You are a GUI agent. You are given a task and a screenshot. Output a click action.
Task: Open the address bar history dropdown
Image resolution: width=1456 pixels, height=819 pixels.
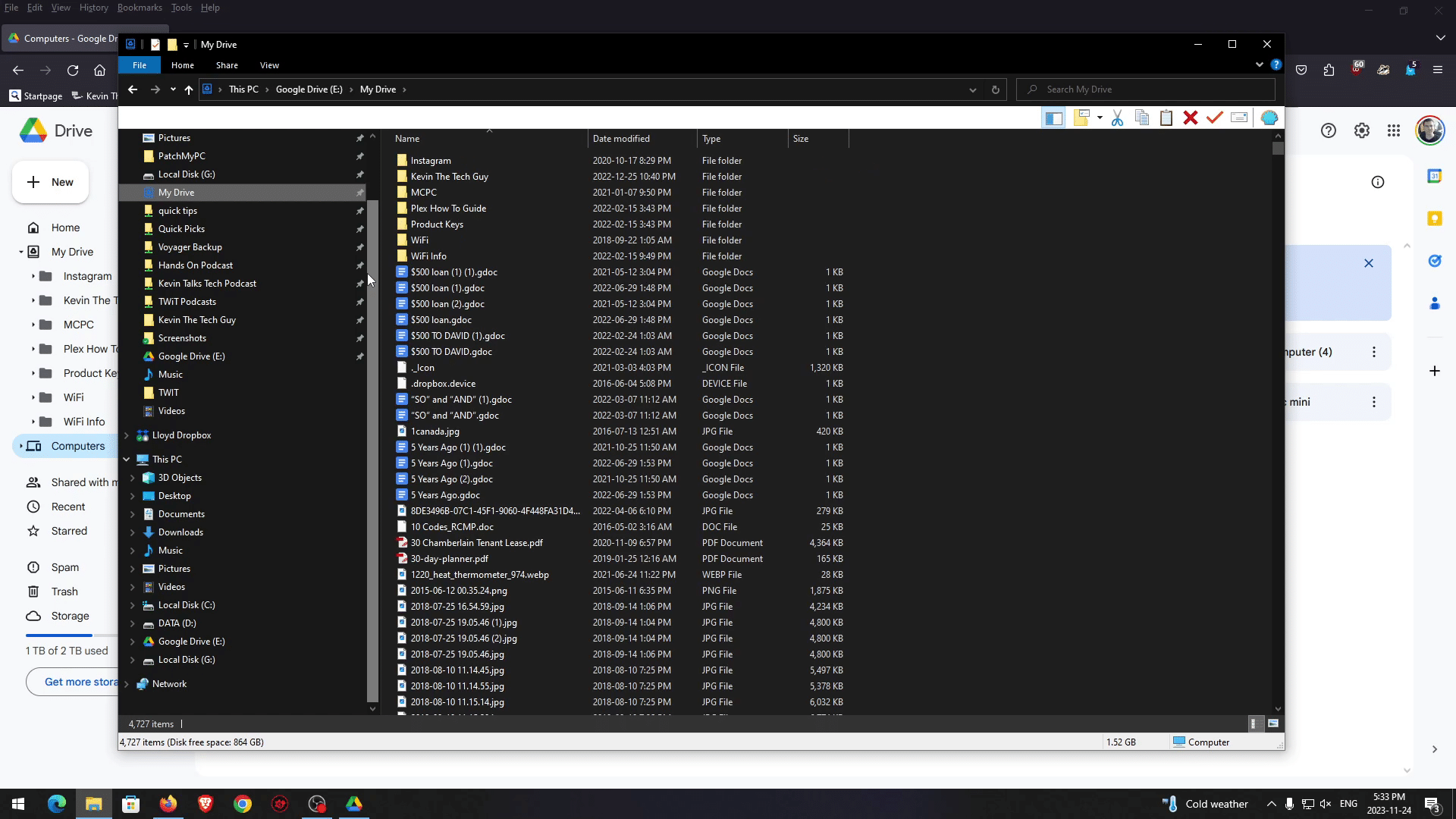pyautogui.click(x=972, y=89)
